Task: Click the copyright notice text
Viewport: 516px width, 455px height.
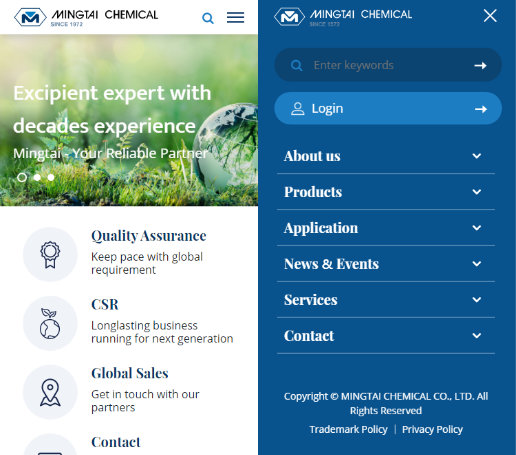Action: click(386, 403)
